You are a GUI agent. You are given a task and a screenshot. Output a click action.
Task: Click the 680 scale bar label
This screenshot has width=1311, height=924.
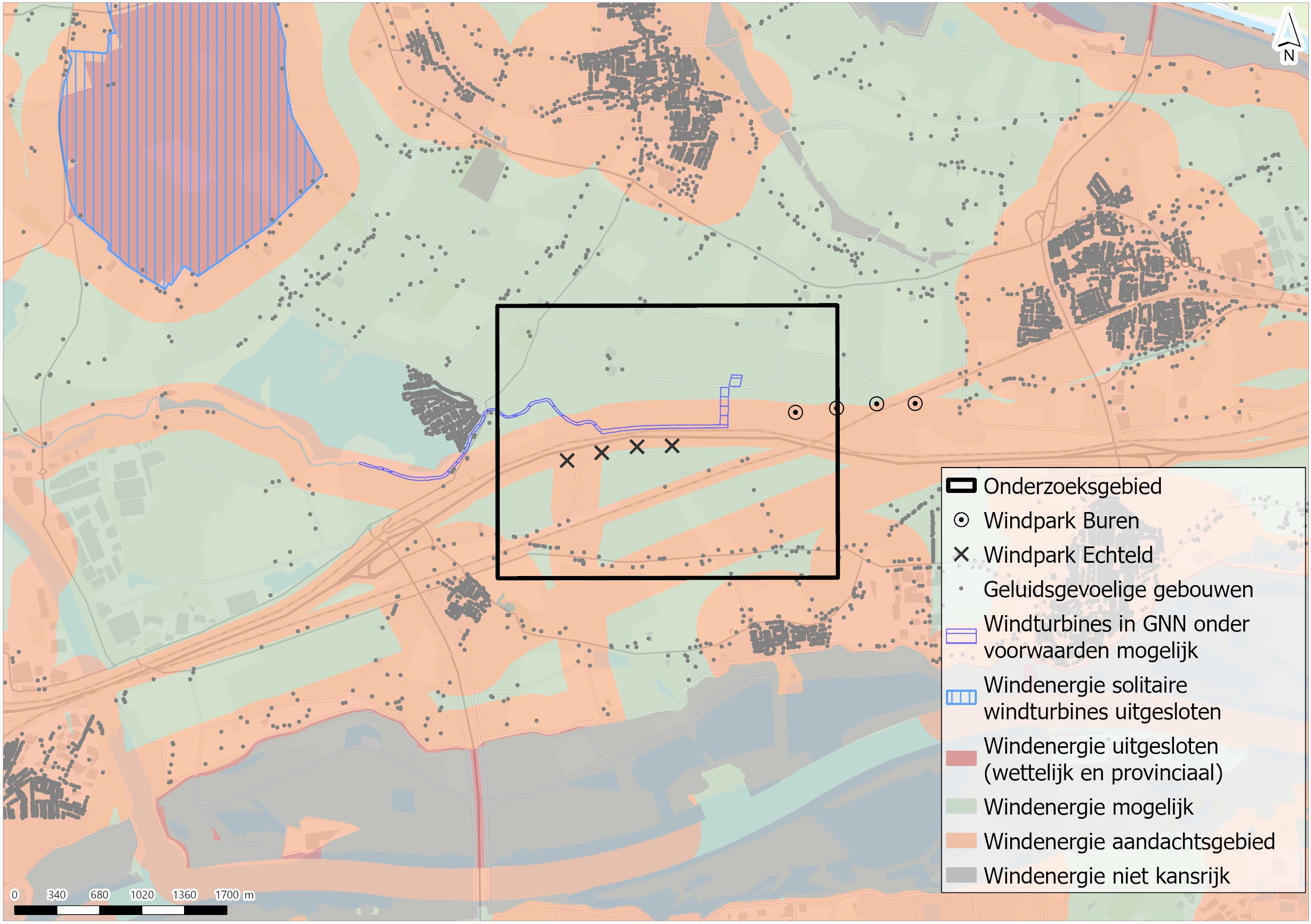[x=99, y=895]
